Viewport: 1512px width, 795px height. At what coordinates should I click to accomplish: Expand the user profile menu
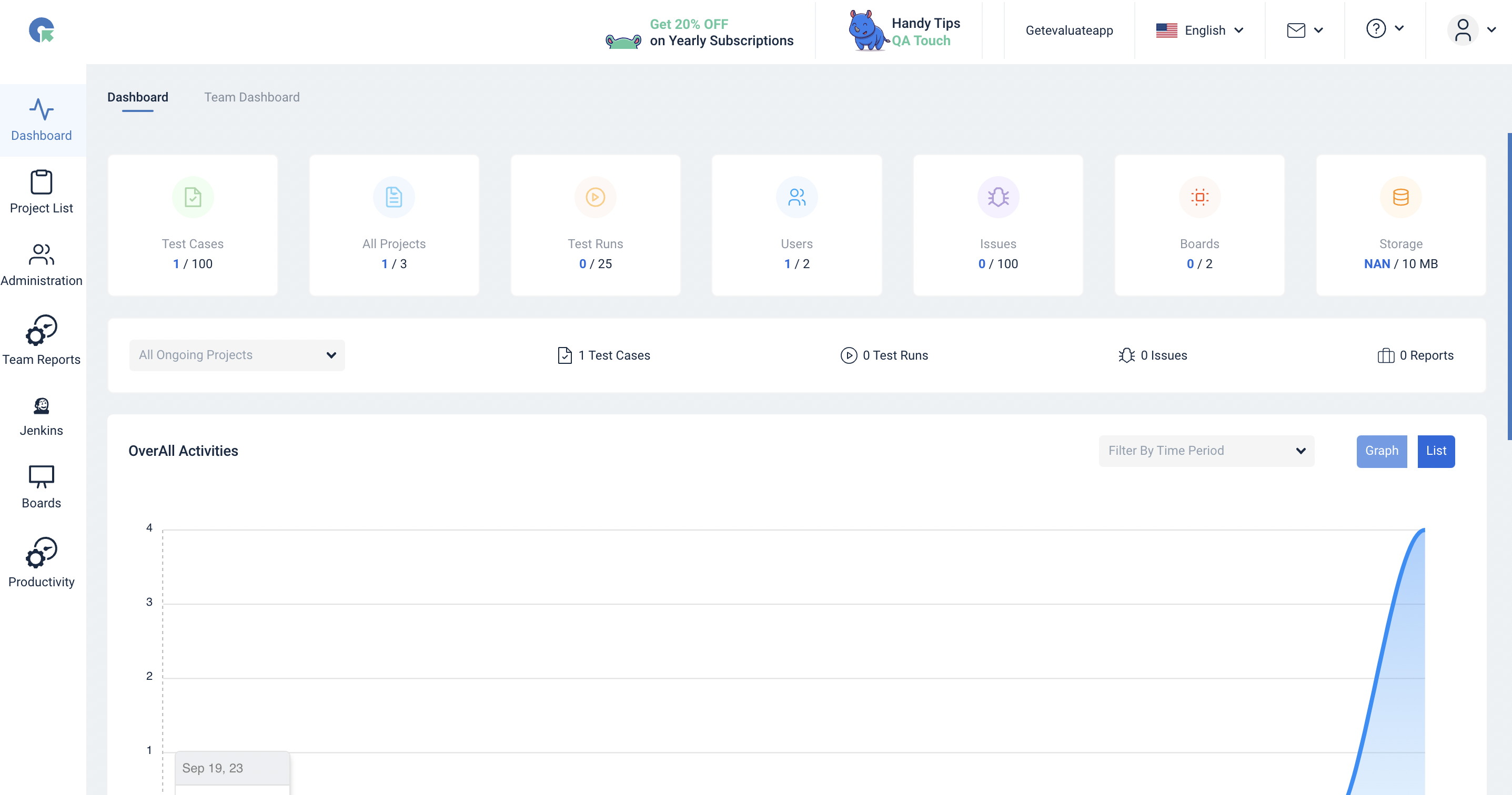(x=1471, y=30)
